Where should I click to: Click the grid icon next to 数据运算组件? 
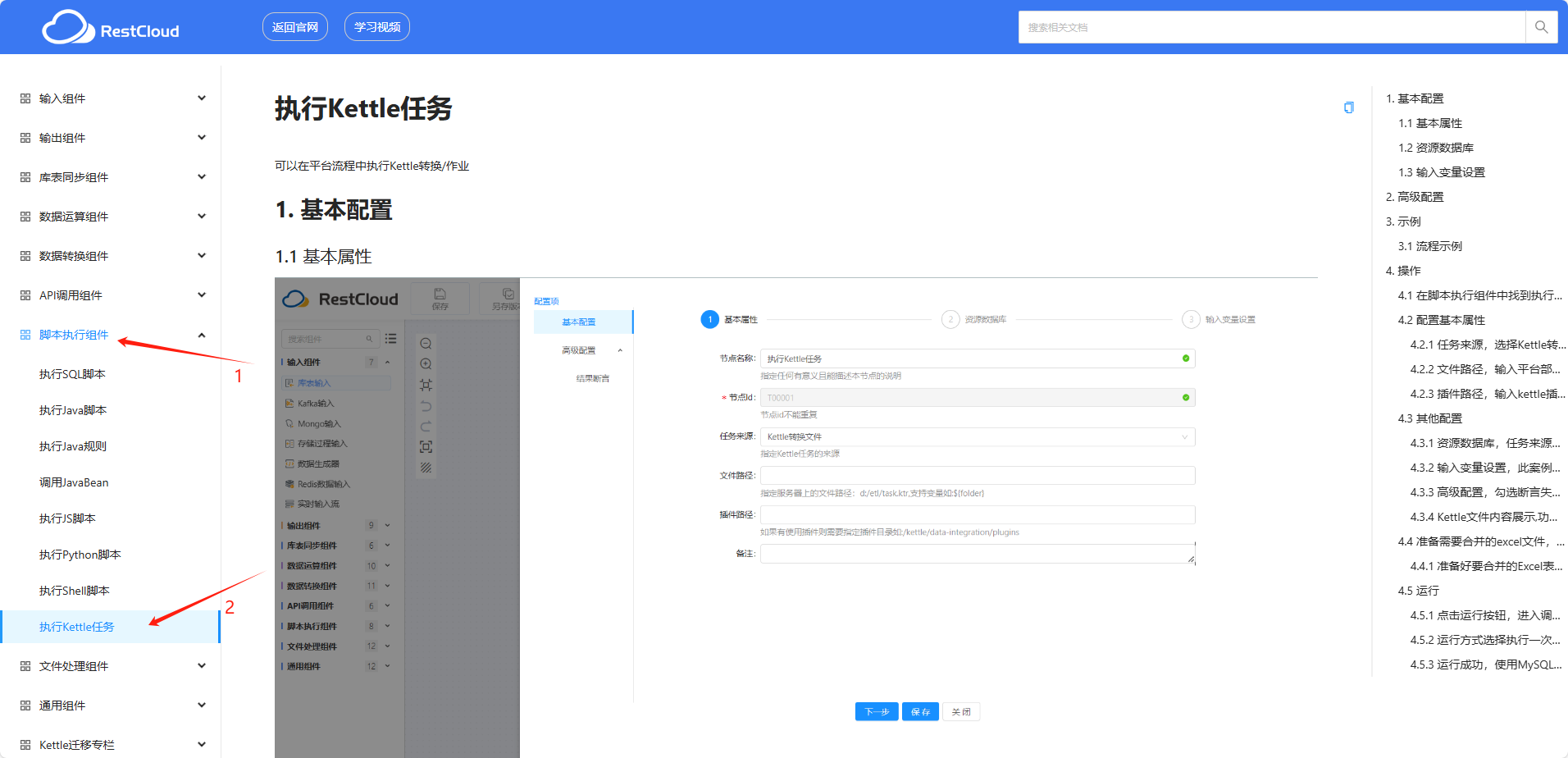point(25,217)
